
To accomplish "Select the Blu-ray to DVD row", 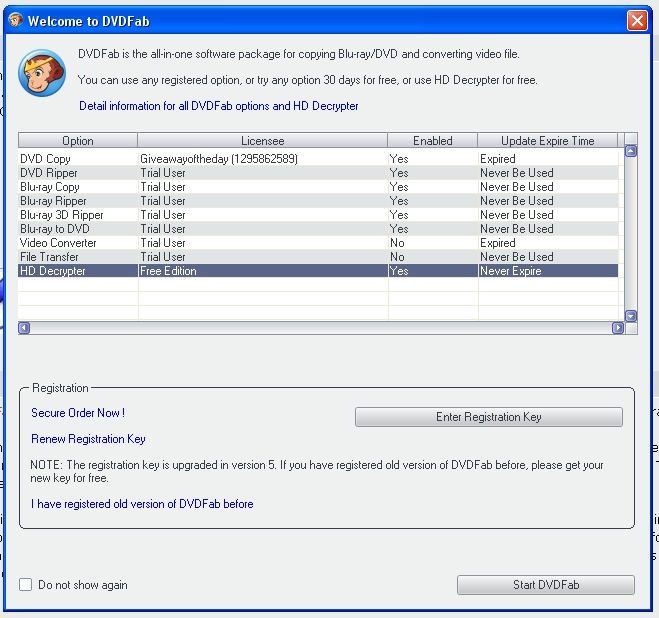I will pos(318,229).
